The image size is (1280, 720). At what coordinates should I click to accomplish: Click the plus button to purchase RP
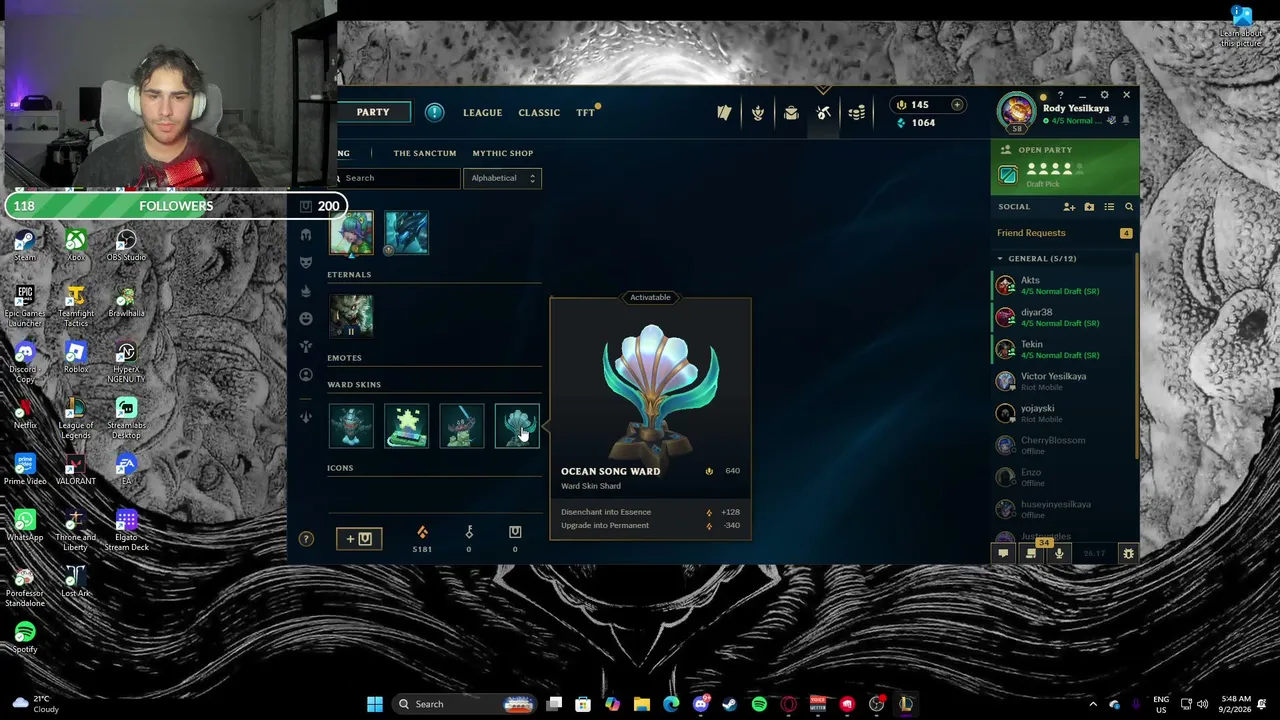957,105
